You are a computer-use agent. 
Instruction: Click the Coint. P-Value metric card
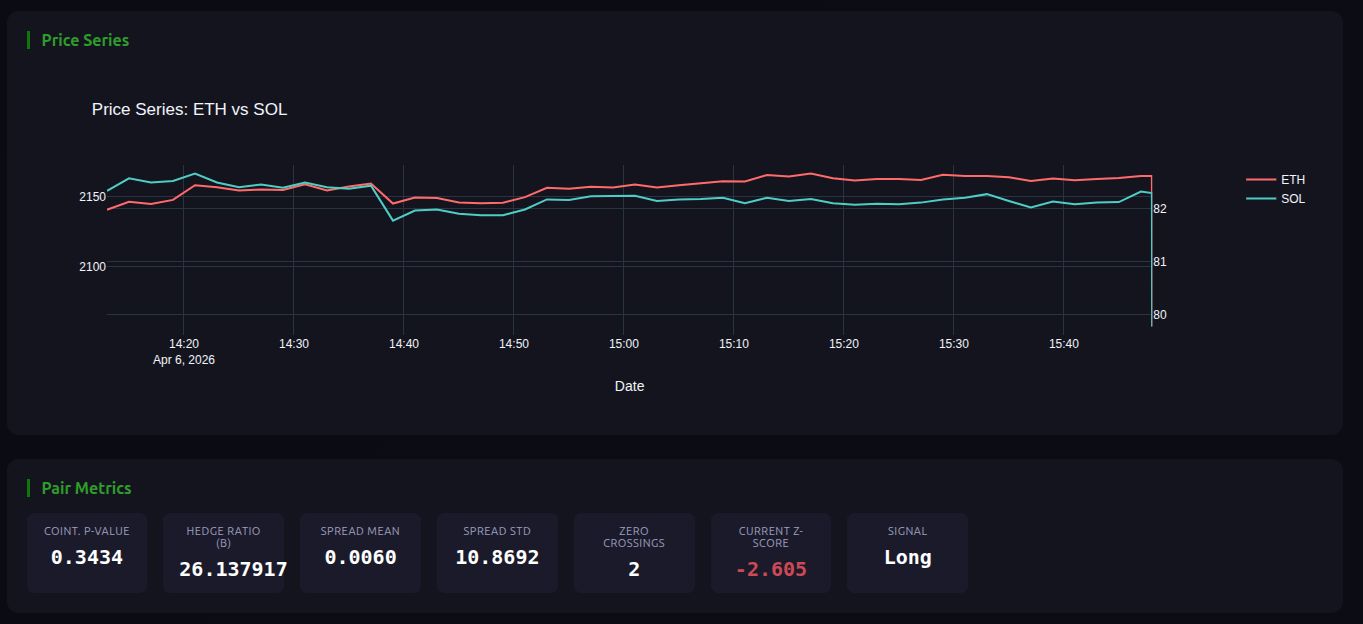87,553
